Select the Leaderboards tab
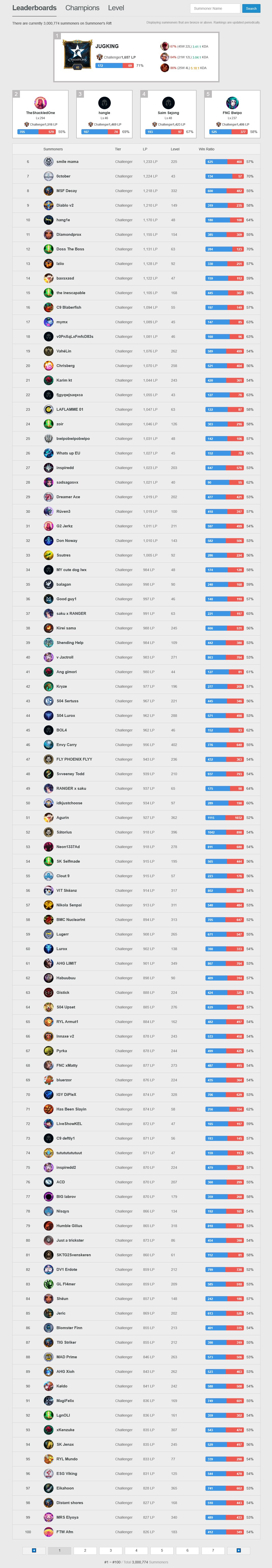 coord(34,8)
